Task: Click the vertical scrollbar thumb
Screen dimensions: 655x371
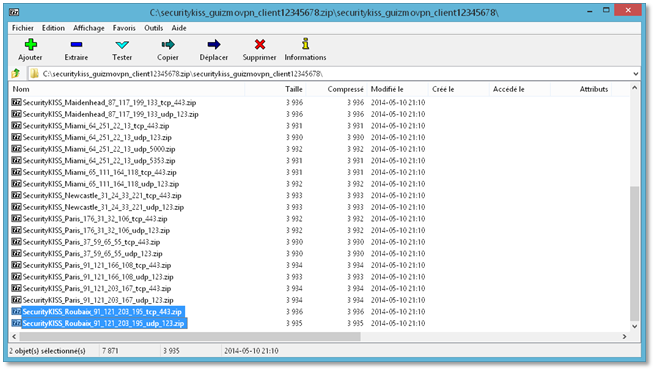Action: [635, 253]
